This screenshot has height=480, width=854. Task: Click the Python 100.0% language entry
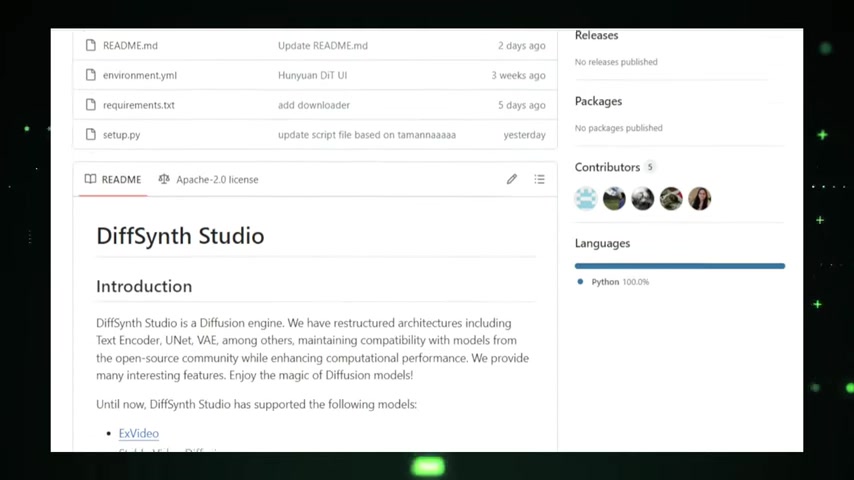tap(613, 282)
